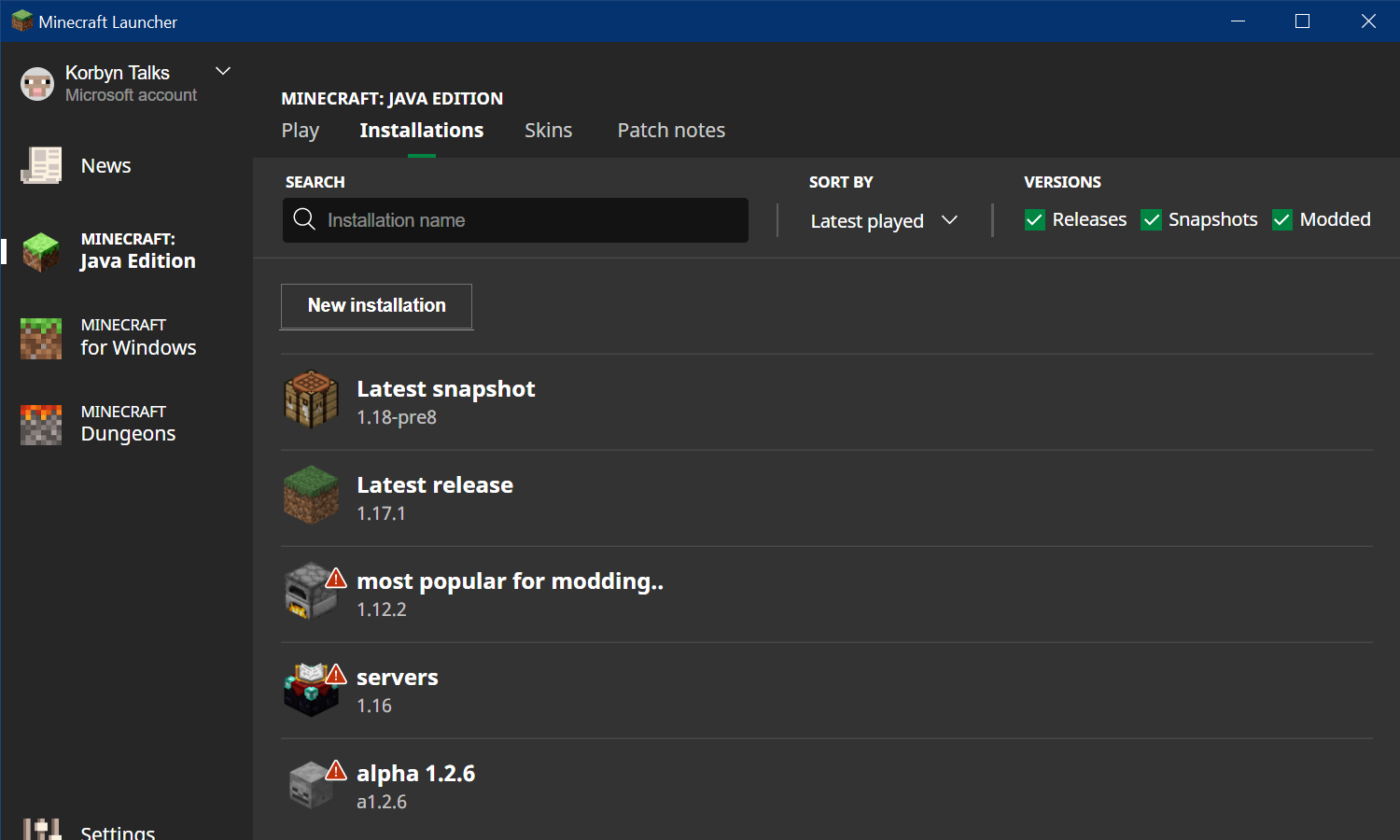Click the Korbyn Talks profile avatar
Image resolution: width=1400 pixels, height=840 pixels.
(37, 84)
